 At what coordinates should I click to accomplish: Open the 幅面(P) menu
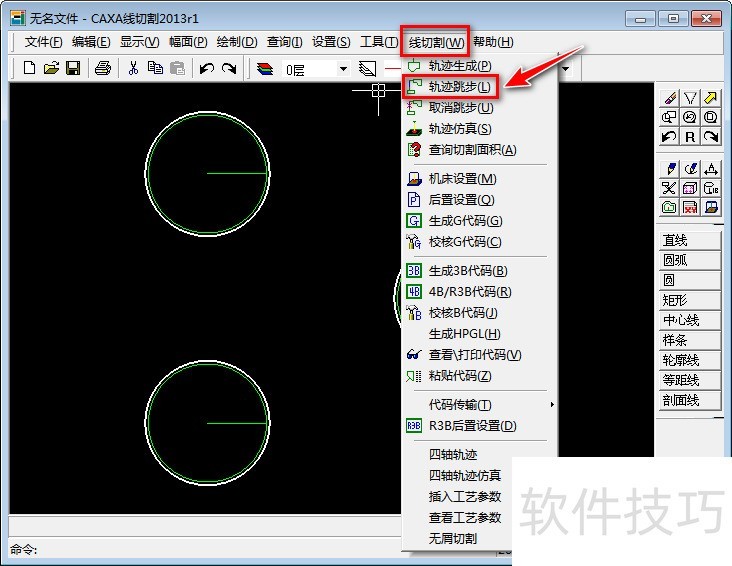188,42
